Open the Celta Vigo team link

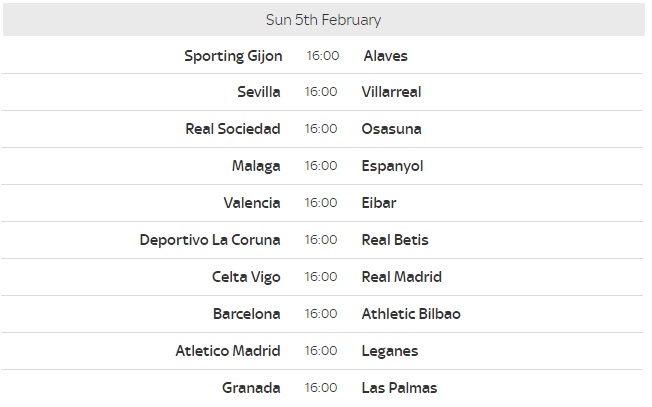[246, 277]
